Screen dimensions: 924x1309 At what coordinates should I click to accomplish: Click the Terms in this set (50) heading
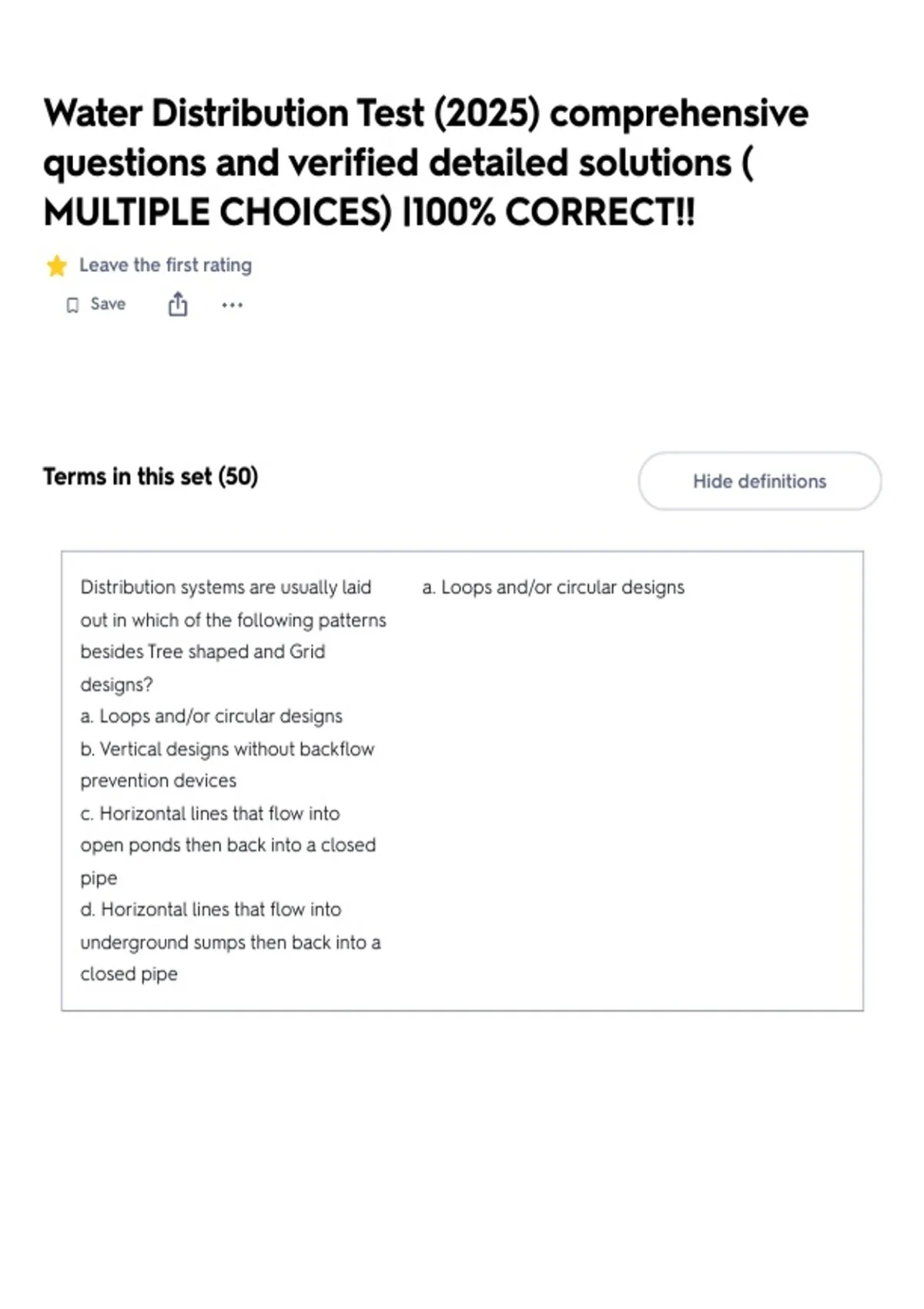(151, 477)
